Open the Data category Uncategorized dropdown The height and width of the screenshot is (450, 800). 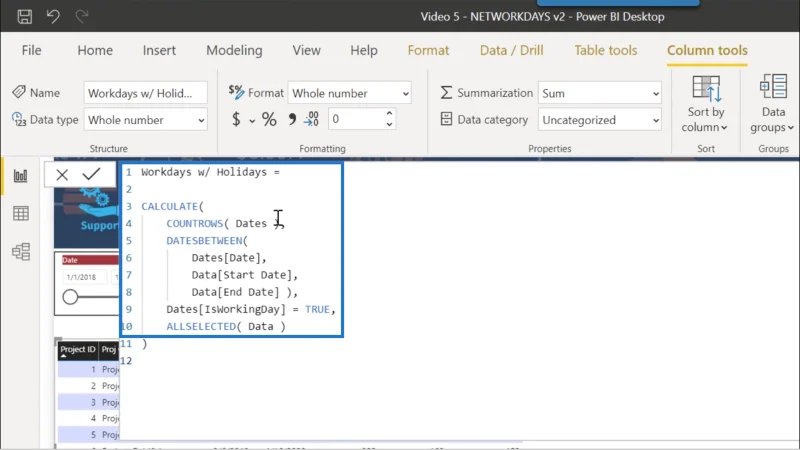click(599, 120)
